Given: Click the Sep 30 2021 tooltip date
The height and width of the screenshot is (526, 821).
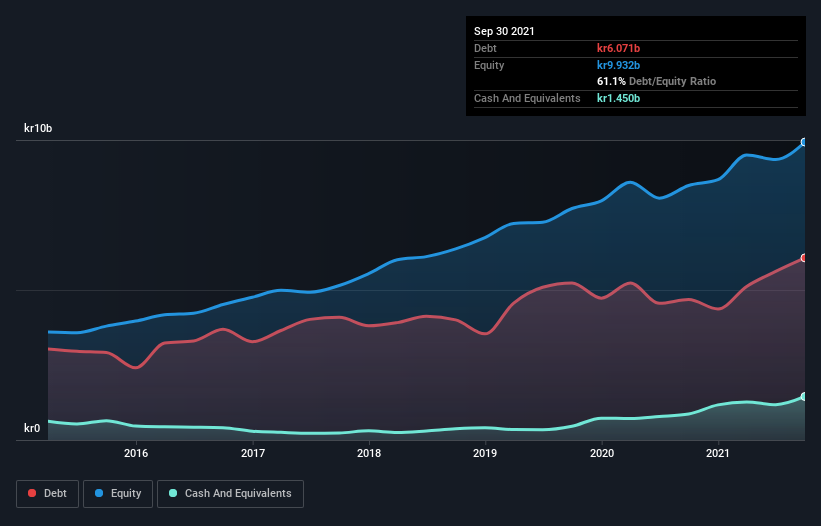Looking at the screenshot, I should click(504, 31).
